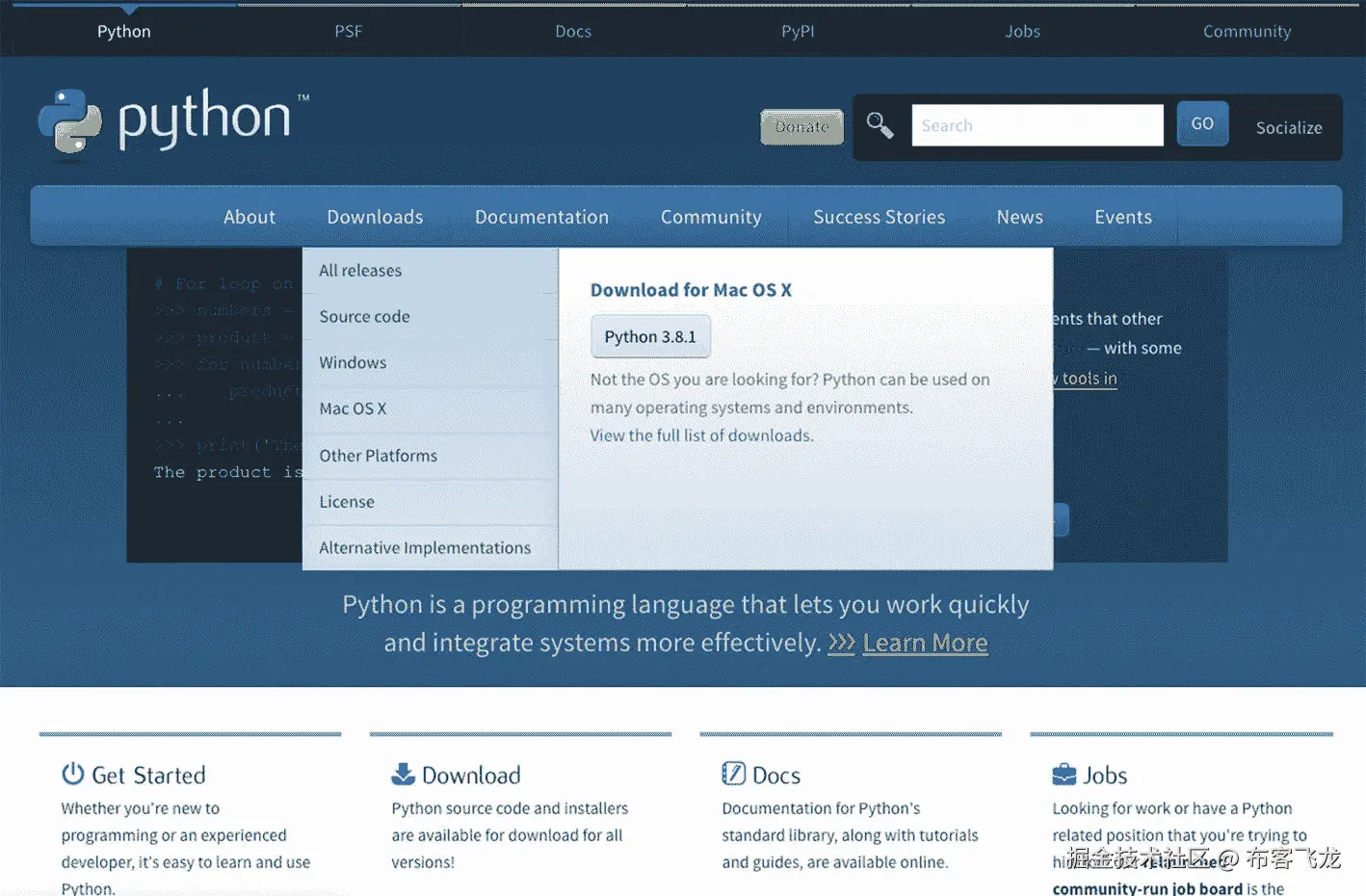Screen dimensions: 1366x896
Task: Click the magnifying glass search icon
Action: (x=880, y=125)
